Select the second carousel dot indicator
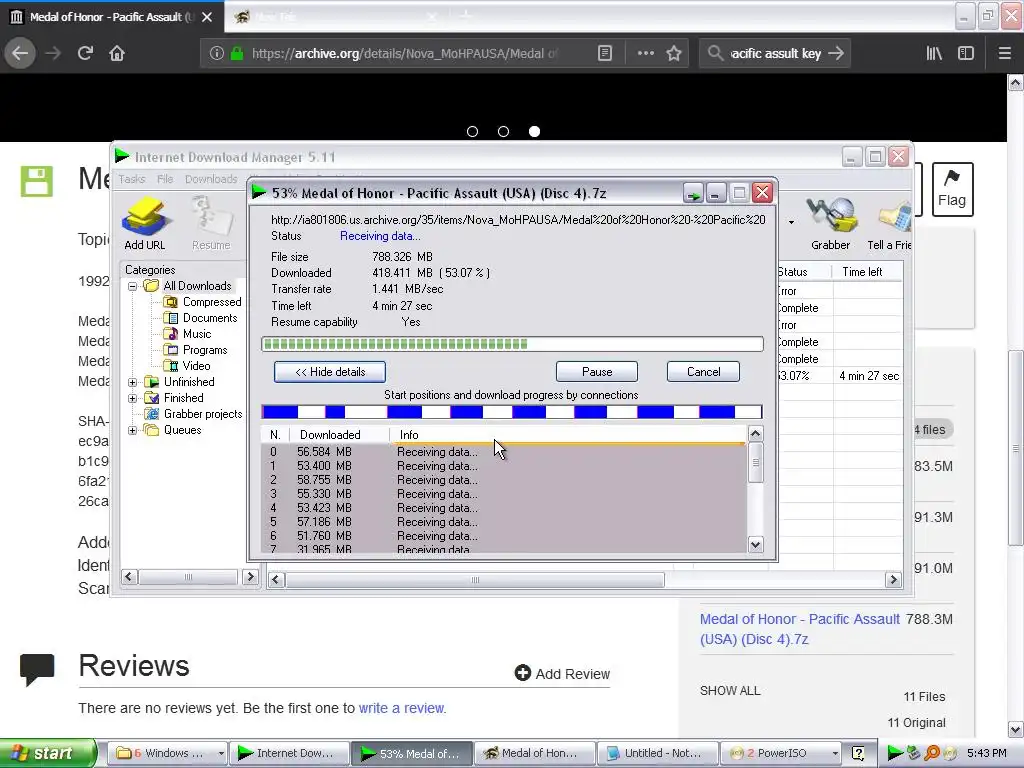 click(x=504, y=131)
